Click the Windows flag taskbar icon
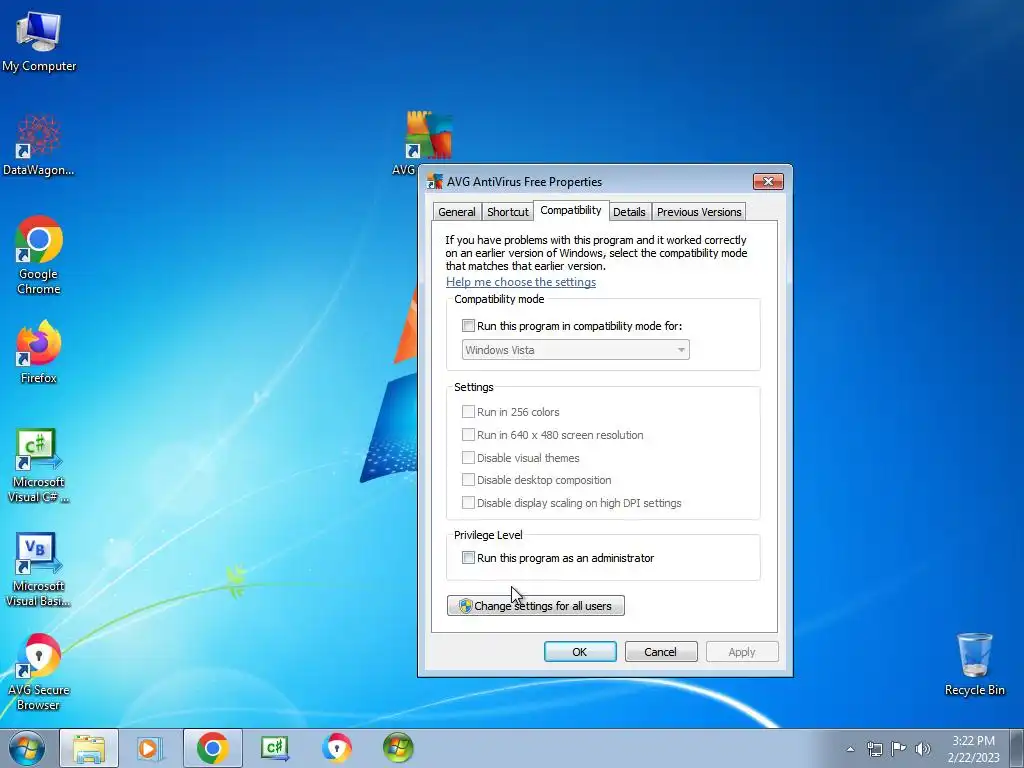Screen dimensions: 1024x768 (x=398, y=748)
